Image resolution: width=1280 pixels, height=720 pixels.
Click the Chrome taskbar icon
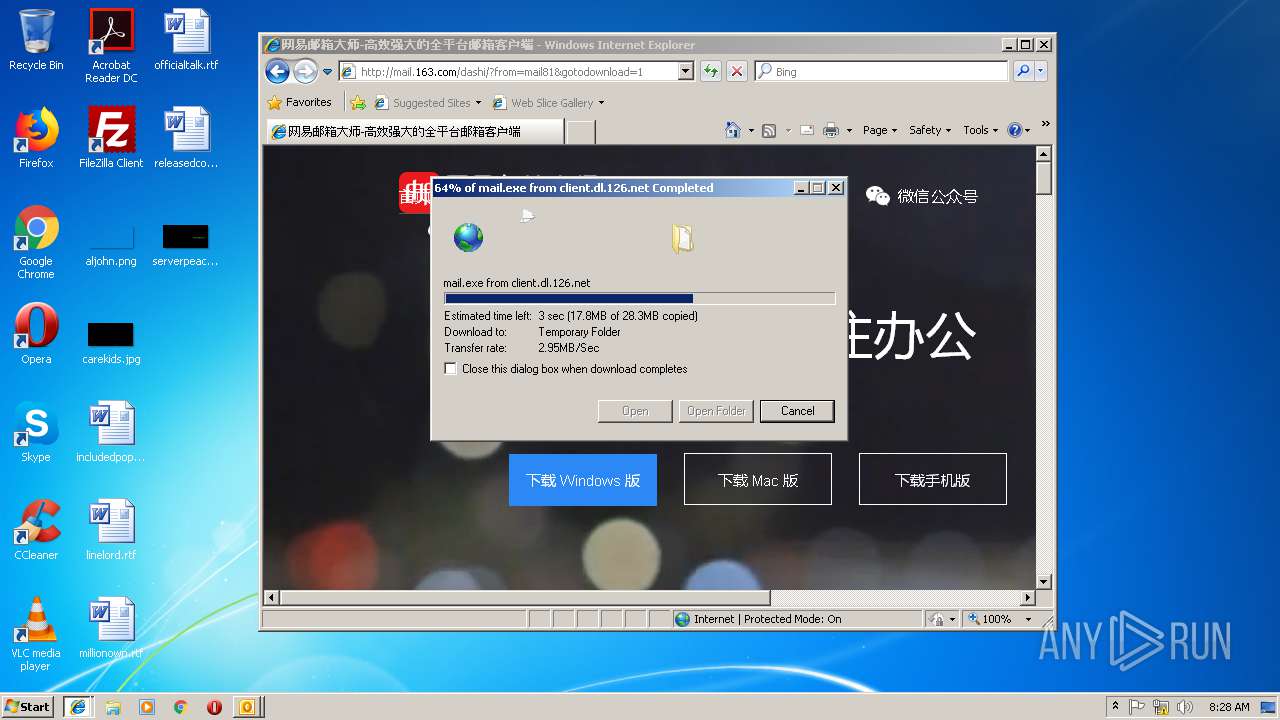[x=180, y=707]
